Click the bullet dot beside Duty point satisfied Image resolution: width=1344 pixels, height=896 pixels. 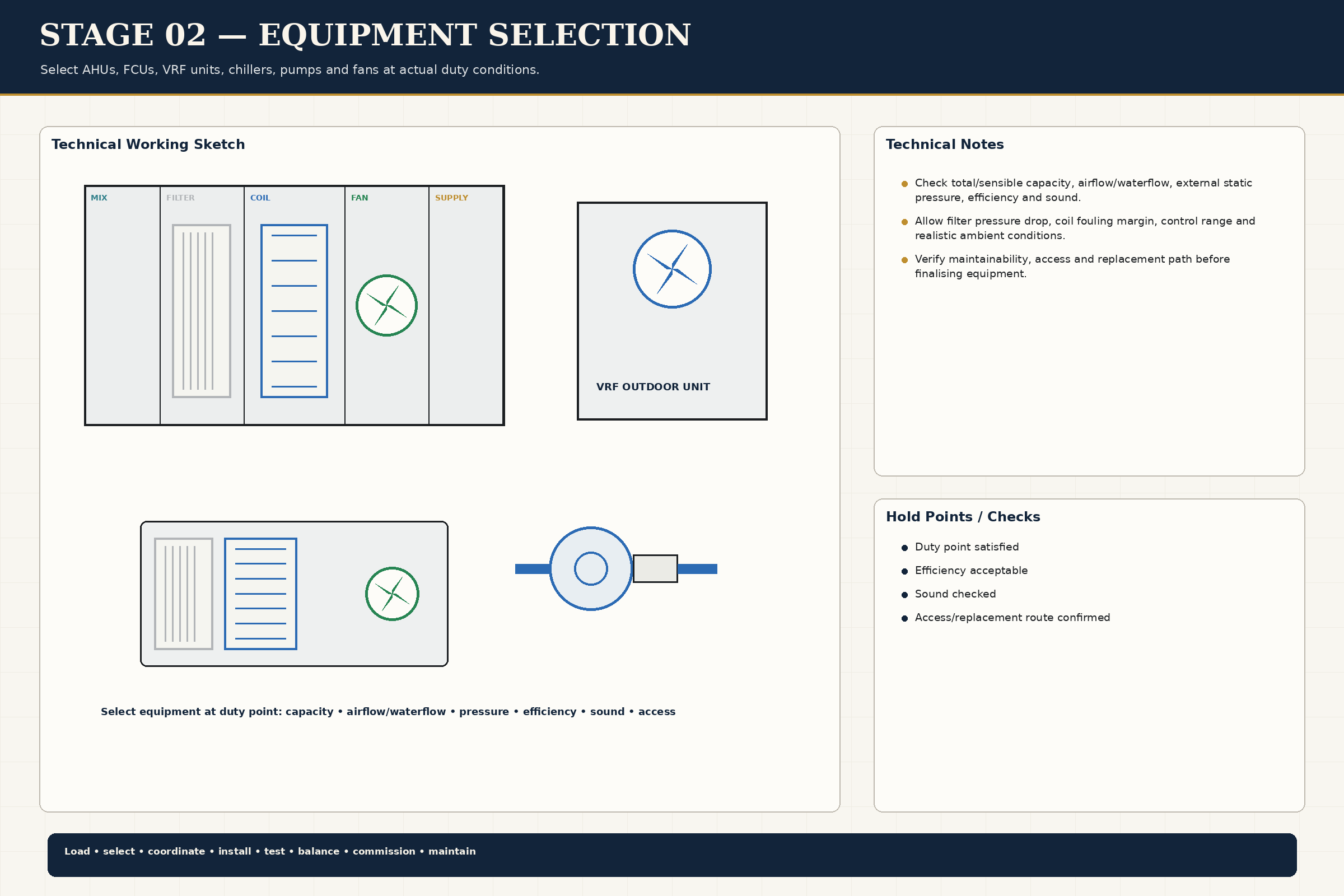coord(904,548)
